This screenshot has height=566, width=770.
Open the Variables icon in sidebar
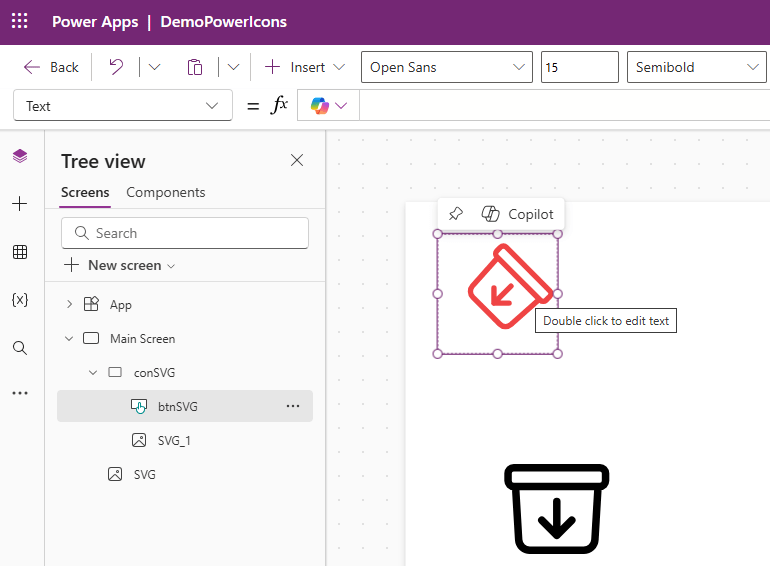pyautogui.click(x=20, y=300)
